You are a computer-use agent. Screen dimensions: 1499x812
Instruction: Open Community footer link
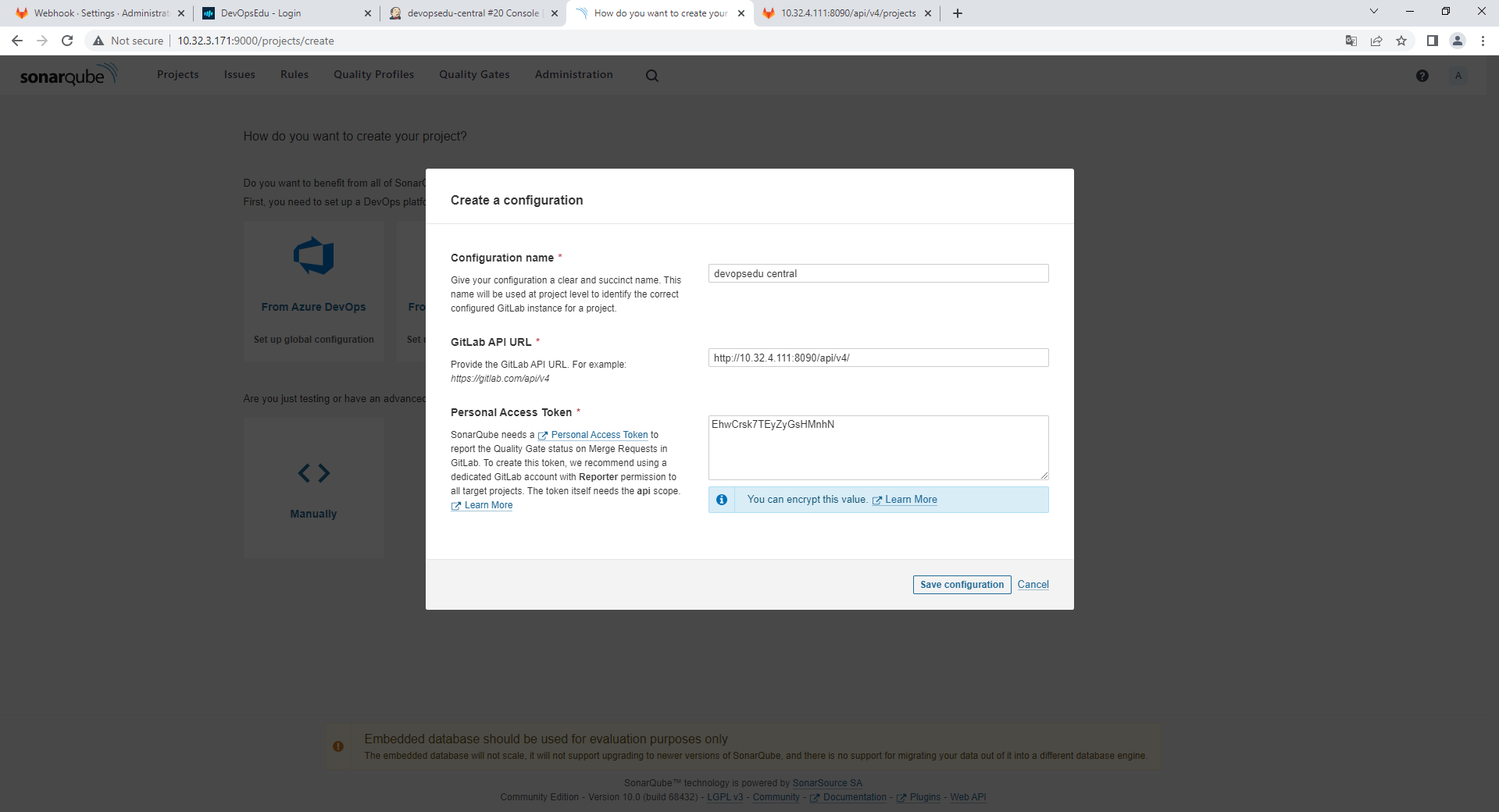[x=776, y=797]
